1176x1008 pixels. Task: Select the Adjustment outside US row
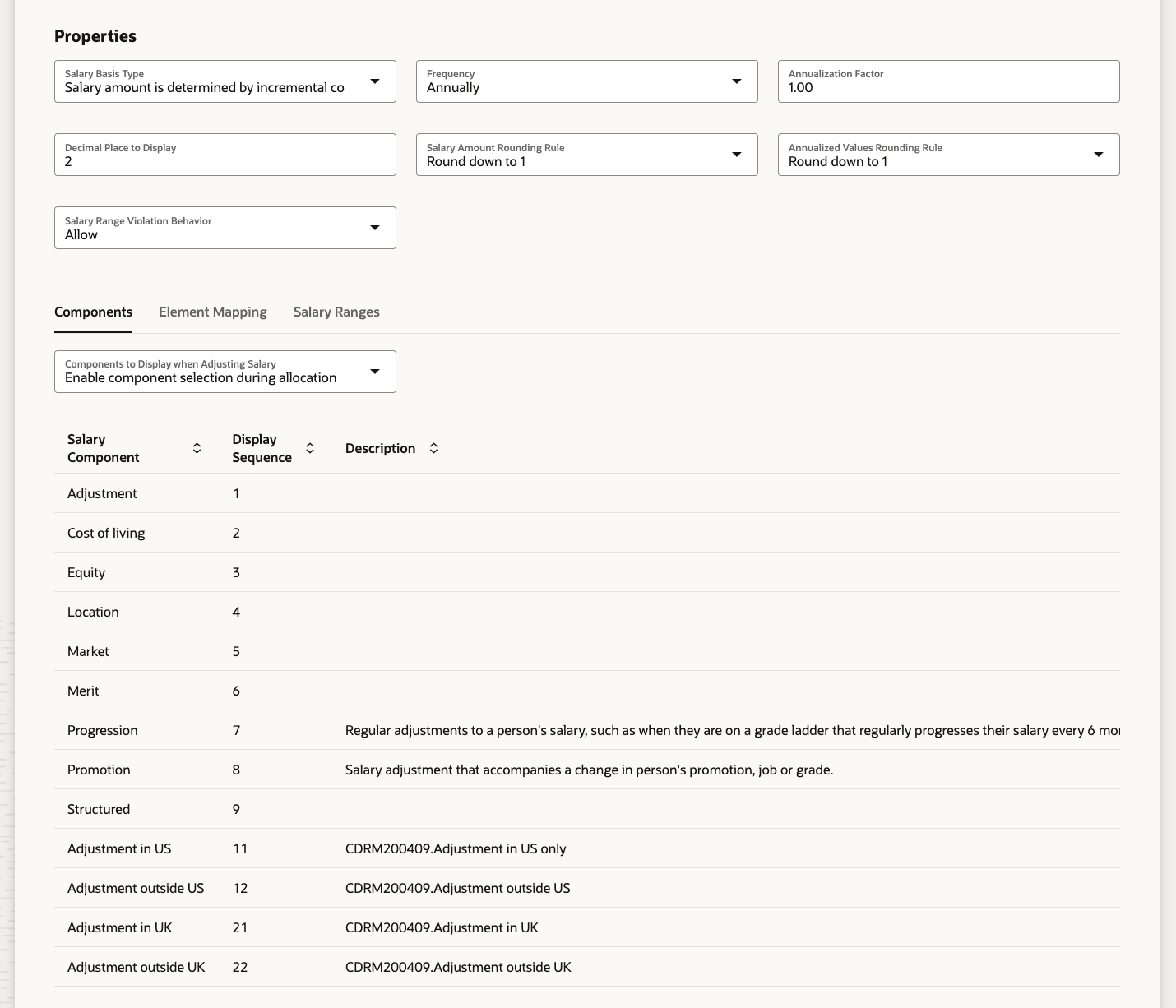pyautogui.click(x=587, y=888)
